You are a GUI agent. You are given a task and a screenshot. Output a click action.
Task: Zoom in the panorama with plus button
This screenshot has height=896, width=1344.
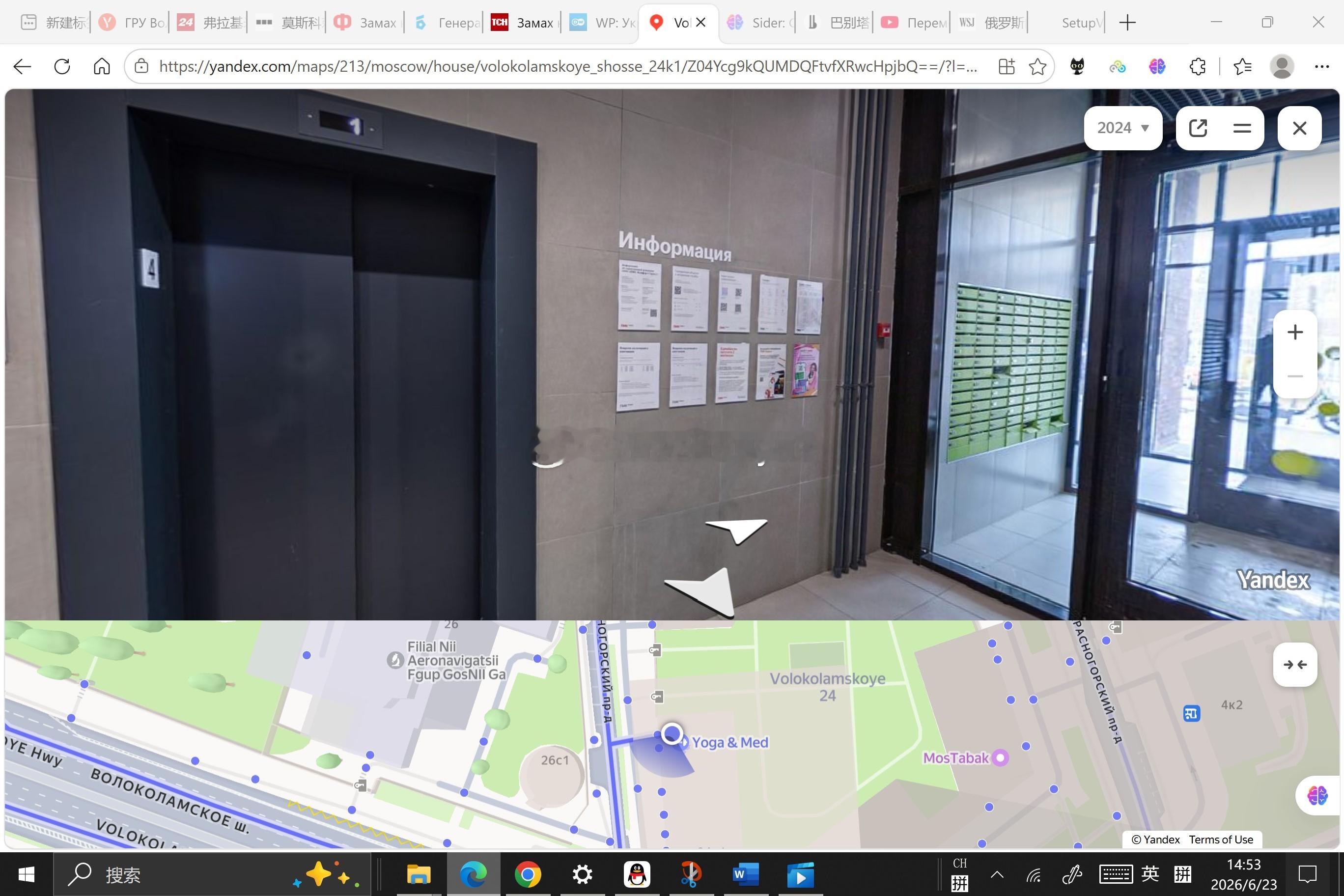pos(1295,332)
